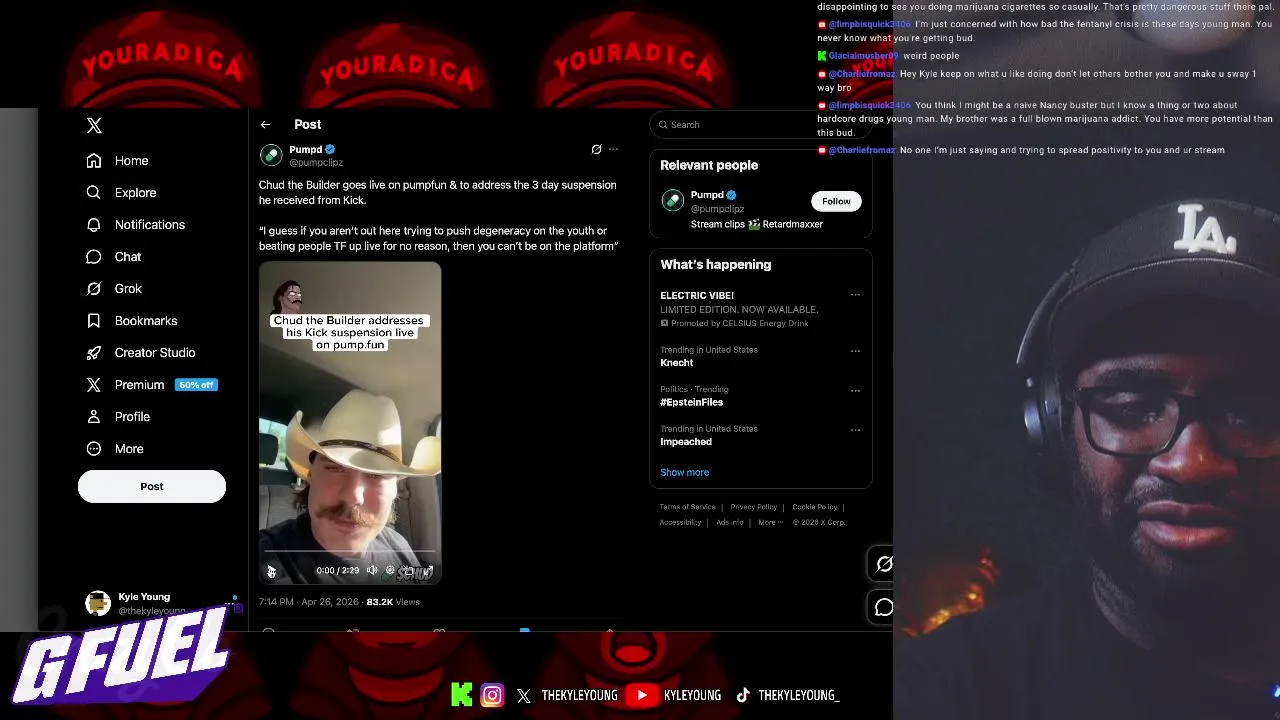This screenshot has width=1280, height=720.
Task: Open the Terms of Service link
Action: click(688, 507)
